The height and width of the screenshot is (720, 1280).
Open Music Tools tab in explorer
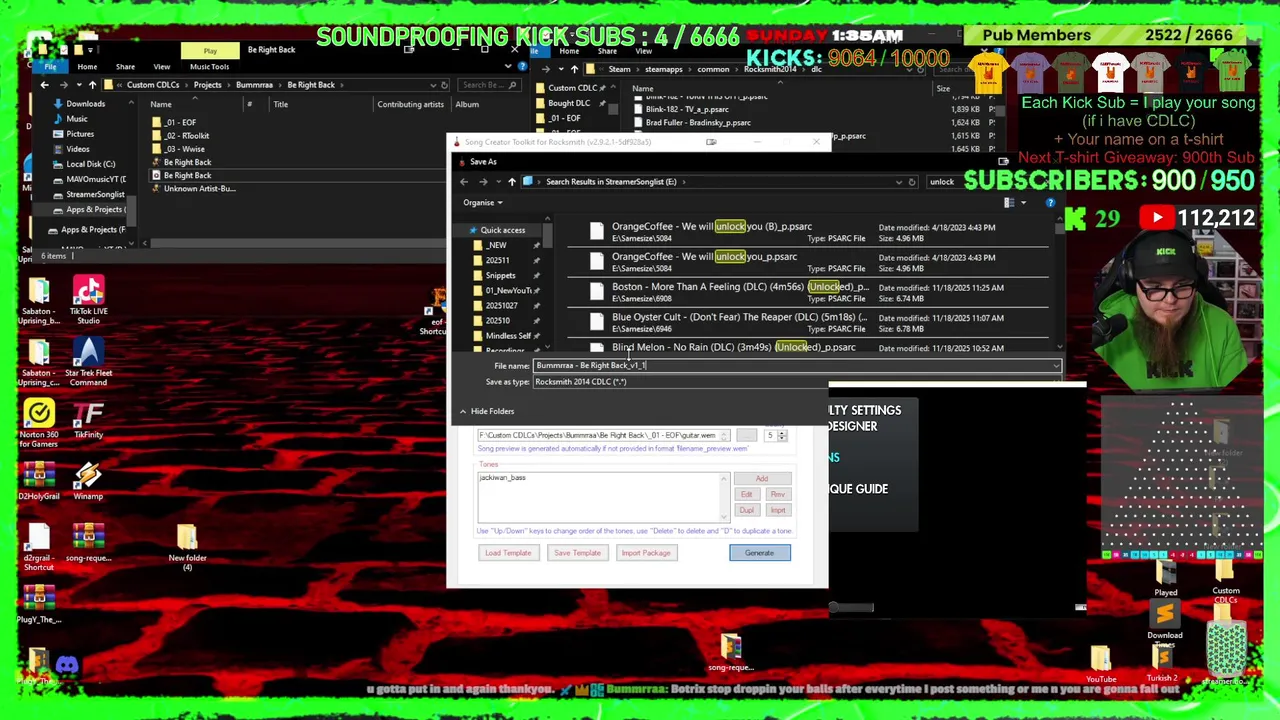pos(209,67)
